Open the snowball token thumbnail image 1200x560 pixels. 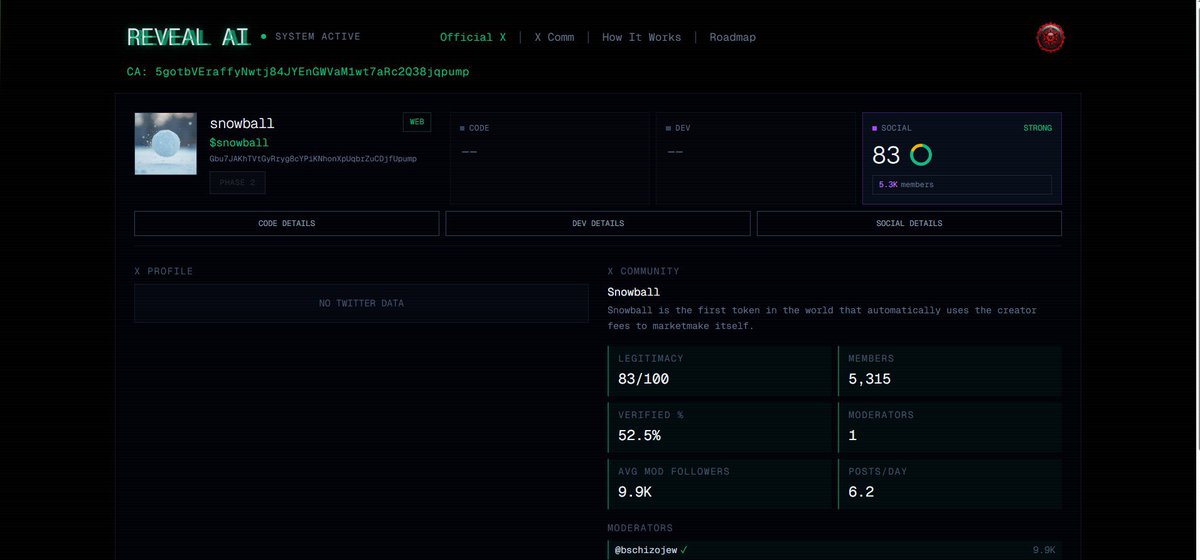pos(166,143)
